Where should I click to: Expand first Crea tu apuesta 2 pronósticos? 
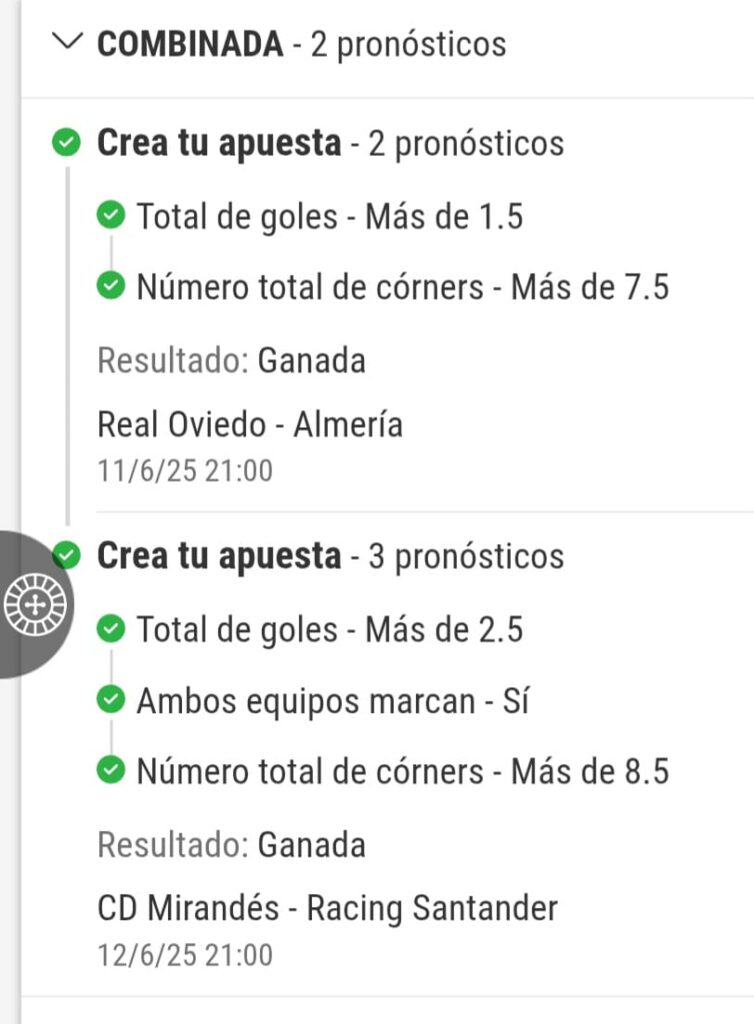coord(330,143)
